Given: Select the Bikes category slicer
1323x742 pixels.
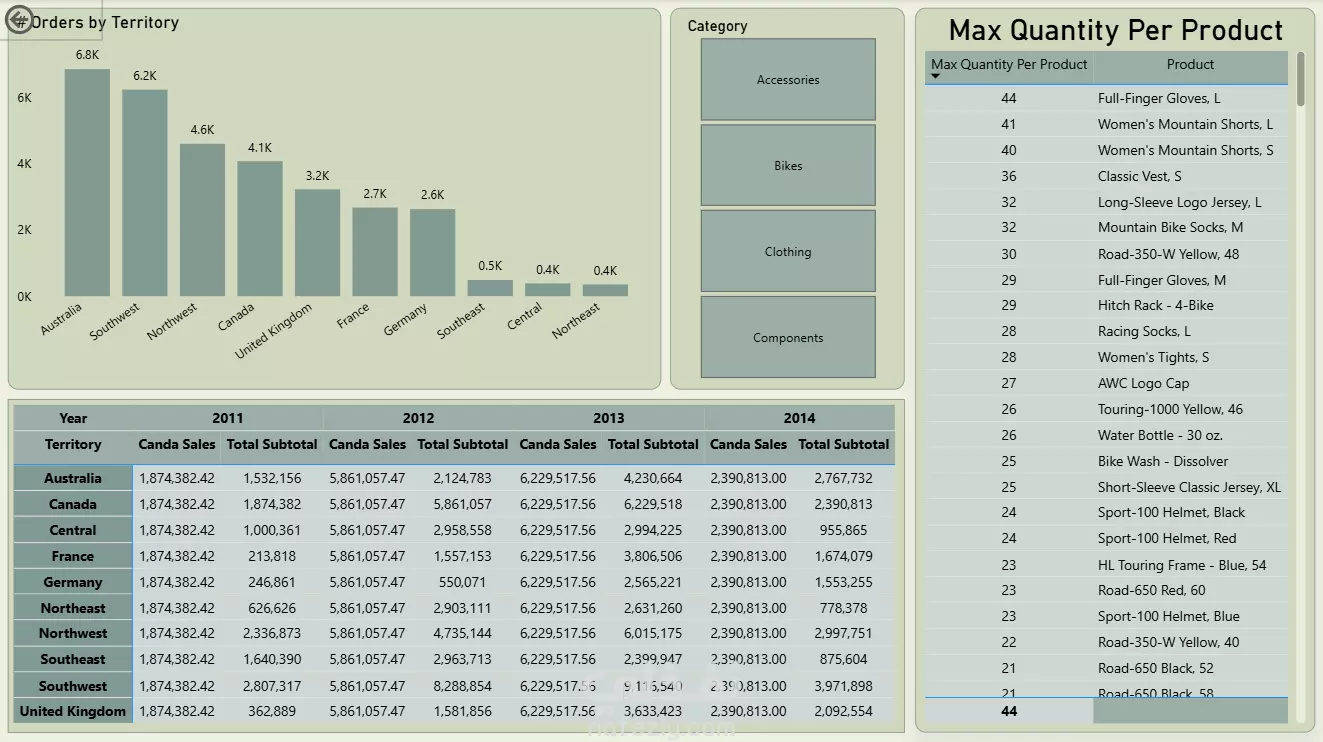Looking at the screenshot, I should pyautogui.click(x=788, y=166).
